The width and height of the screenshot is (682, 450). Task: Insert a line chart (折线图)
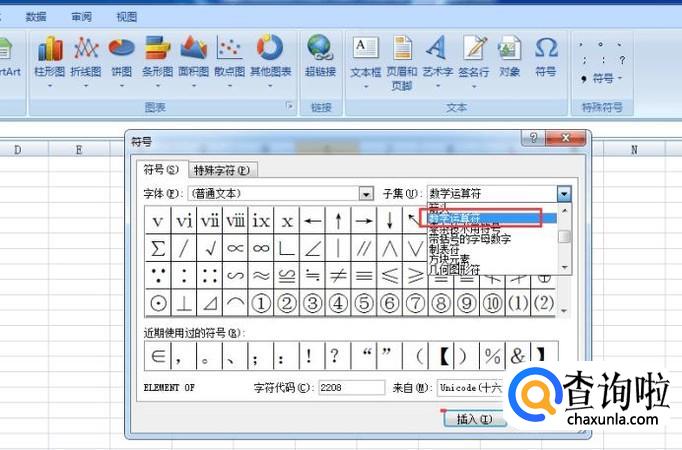pyautogui.click(x=86, y=60)
